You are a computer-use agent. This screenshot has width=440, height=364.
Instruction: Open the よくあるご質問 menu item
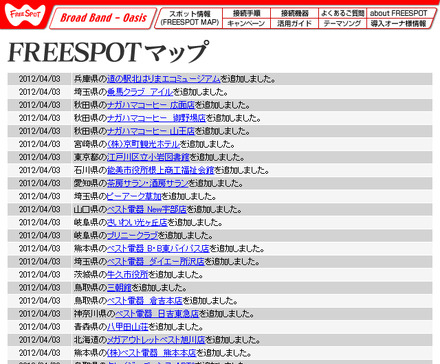click(x=342, y=13)
